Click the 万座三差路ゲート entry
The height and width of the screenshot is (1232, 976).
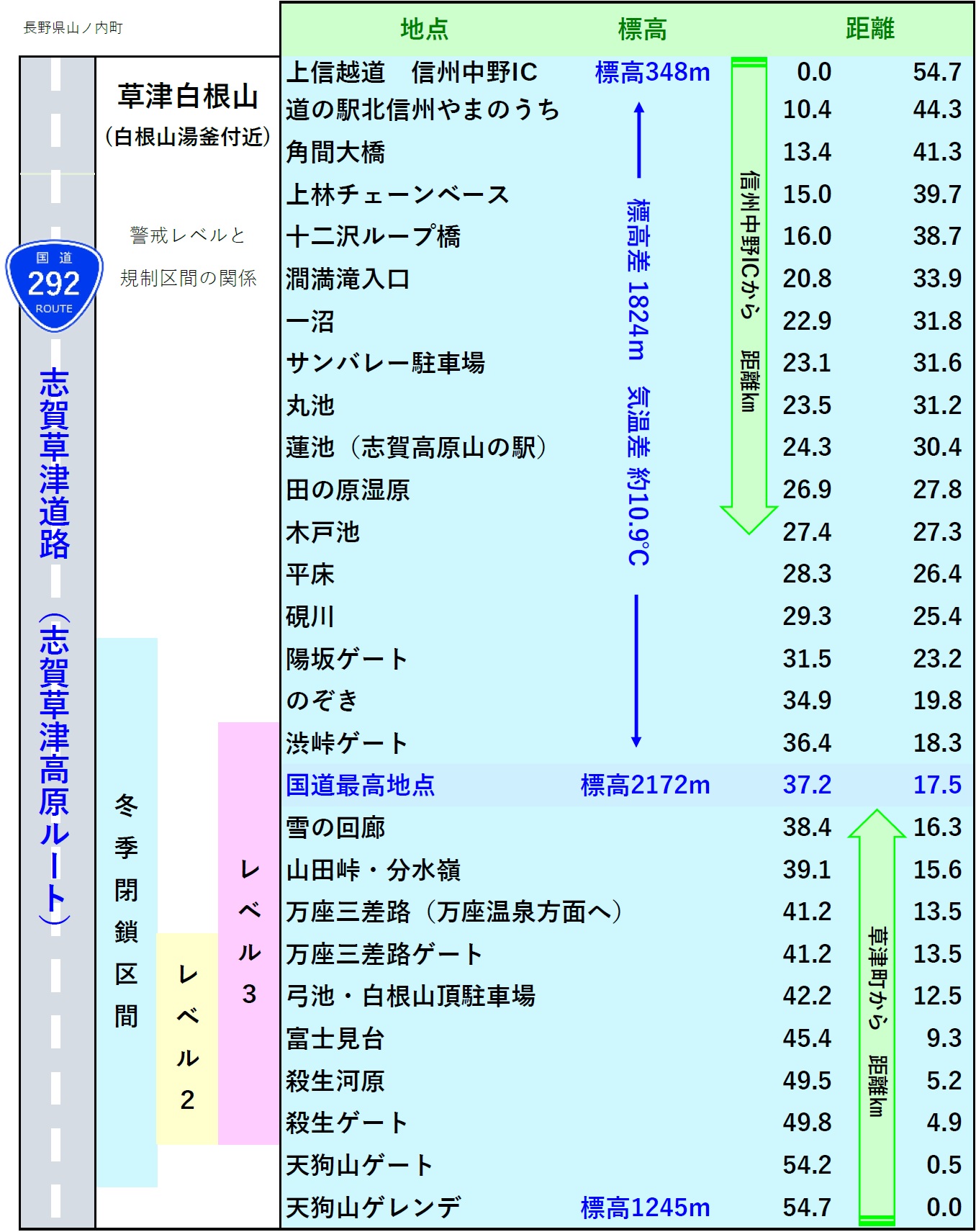384,954
